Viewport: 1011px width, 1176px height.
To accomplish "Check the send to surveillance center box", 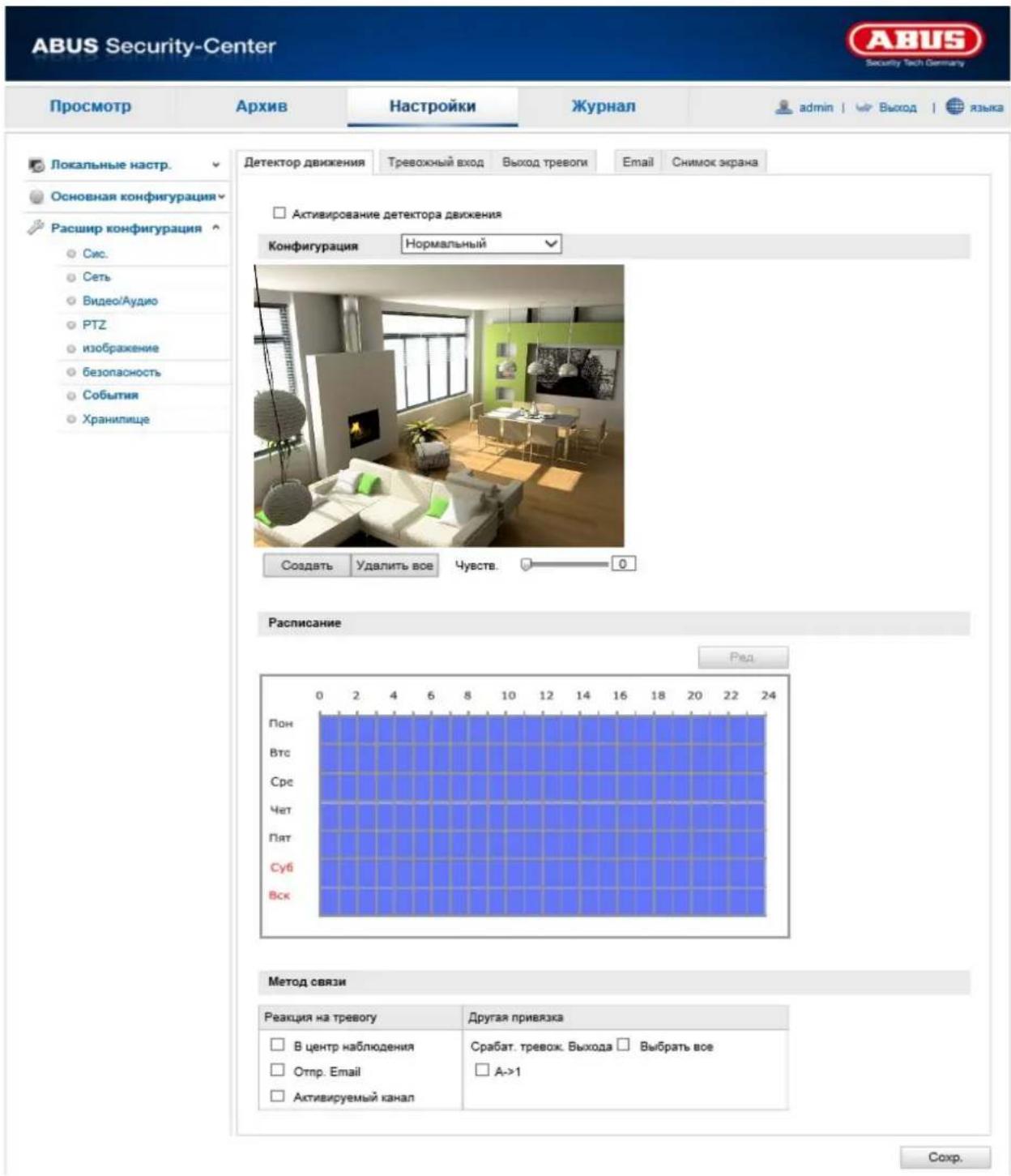I will (278, 1045).
